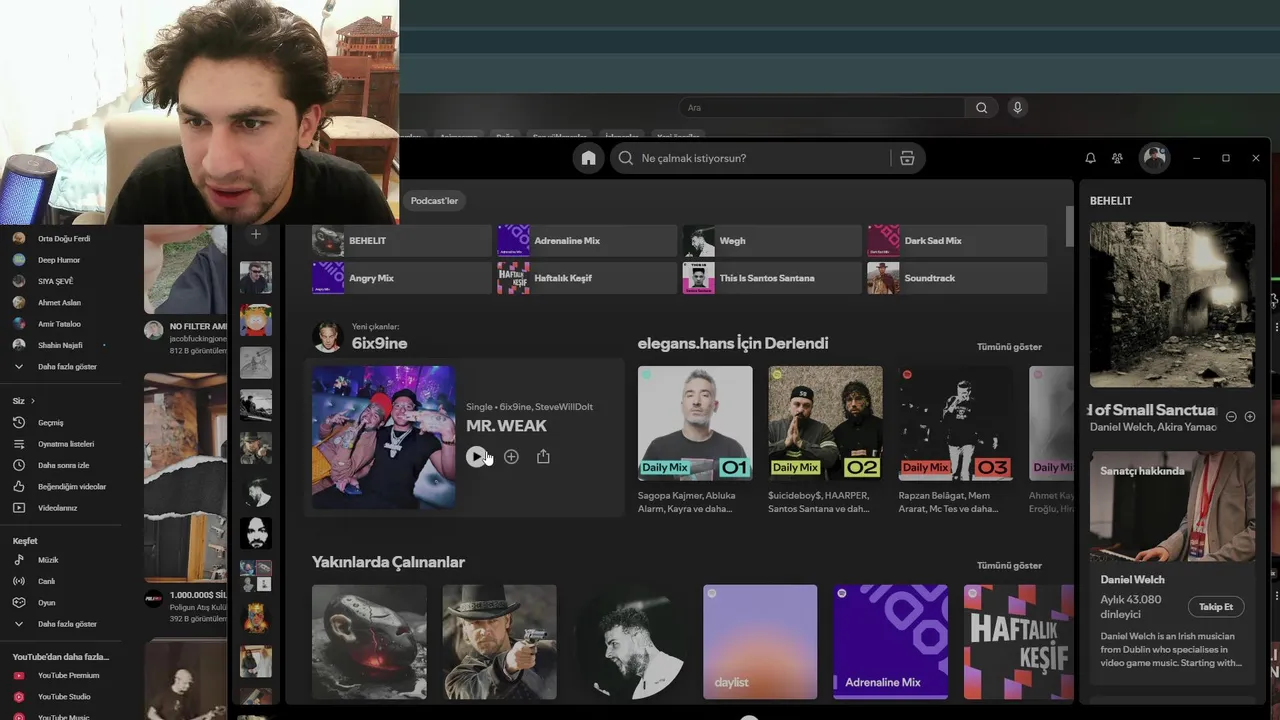Show all in Yakınlarda Çalınanlar

[x=1009, y=566]
